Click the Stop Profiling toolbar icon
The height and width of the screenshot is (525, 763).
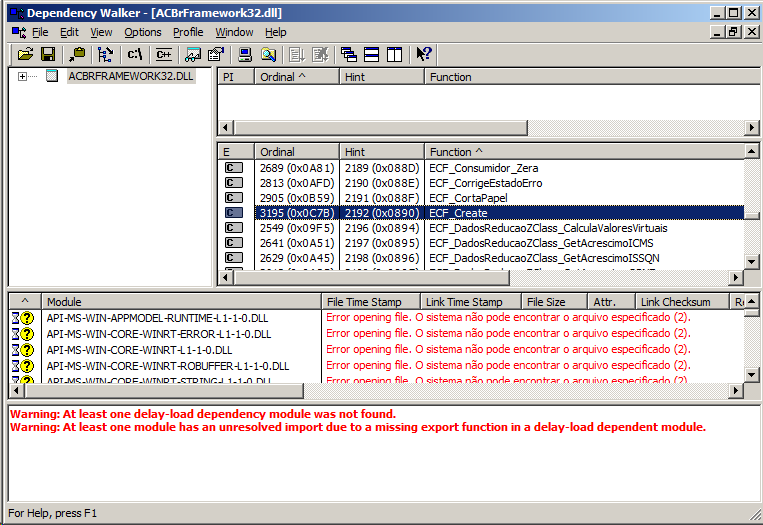tap(320, 54)
